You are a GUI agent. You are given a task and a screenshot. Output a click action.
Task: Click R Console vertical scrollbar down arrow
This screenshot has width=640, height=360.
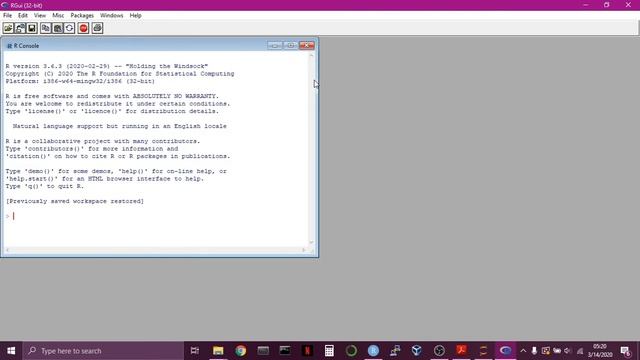coord(311,242)
